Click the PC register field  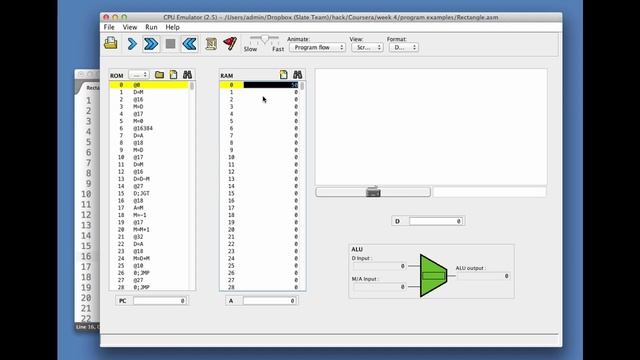coord(160,301)
